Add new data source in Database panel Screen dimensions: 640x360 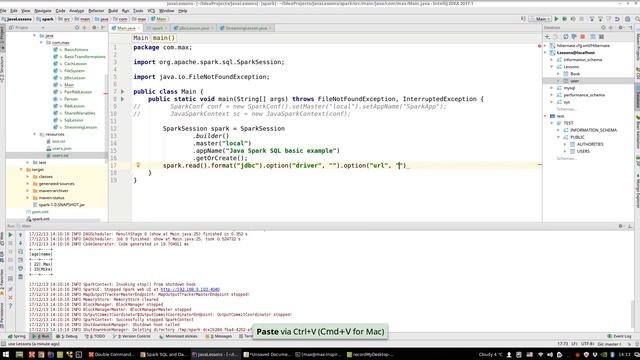click(547, 37)
